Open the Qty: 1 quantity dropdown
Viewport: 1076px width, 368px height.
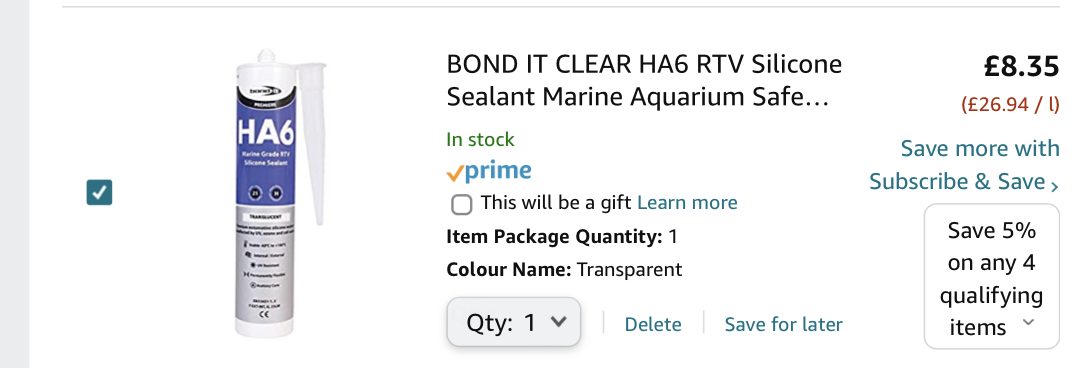(x=514, y=321)
